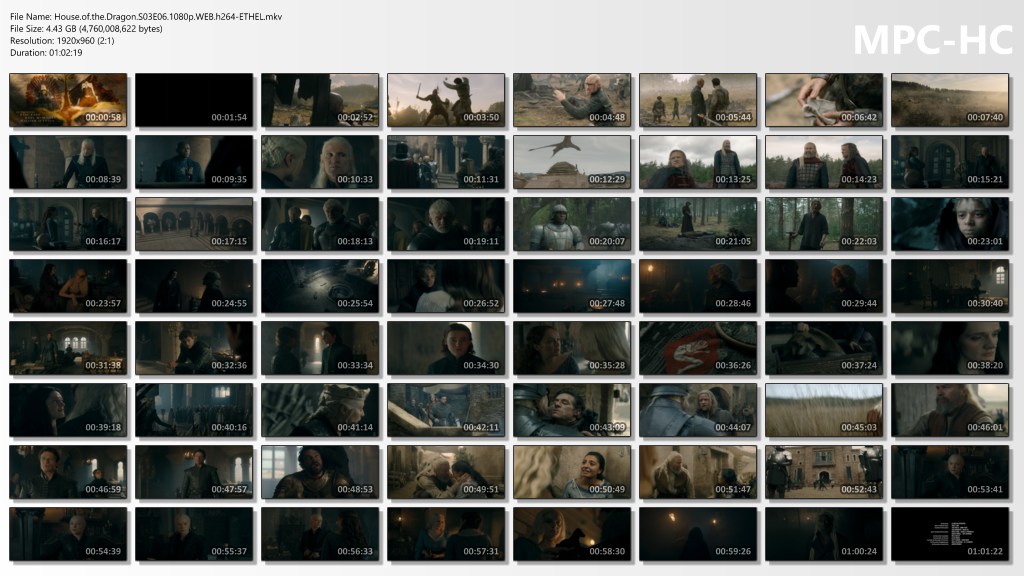1024x576 pixels.
Task: Select the thumbnail at 00:18:13
Action: 320,224
